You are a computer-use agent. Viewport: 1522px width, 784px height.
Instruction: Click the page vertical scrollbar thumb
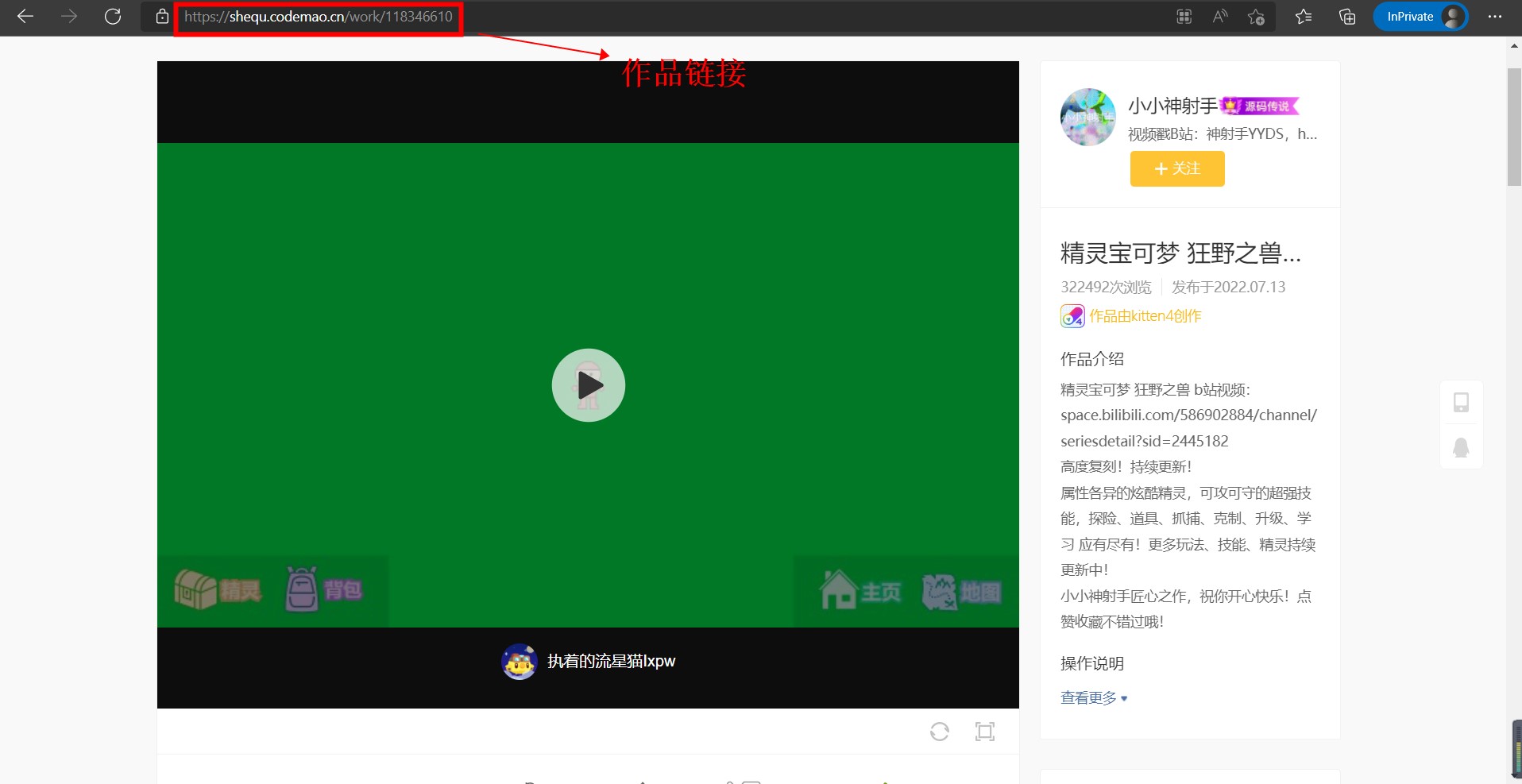click(1514, 127)
